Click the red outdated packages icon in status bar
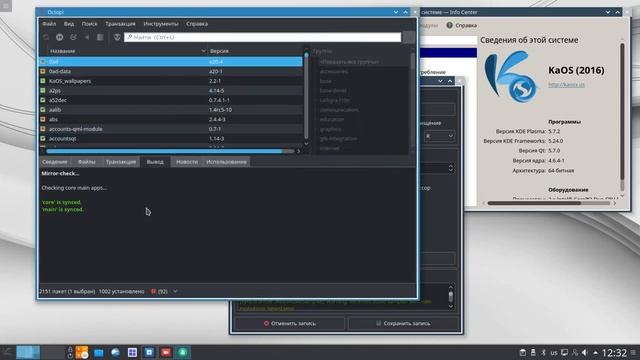Viewport: 640px width, 360px height. (x=153, y=291)
